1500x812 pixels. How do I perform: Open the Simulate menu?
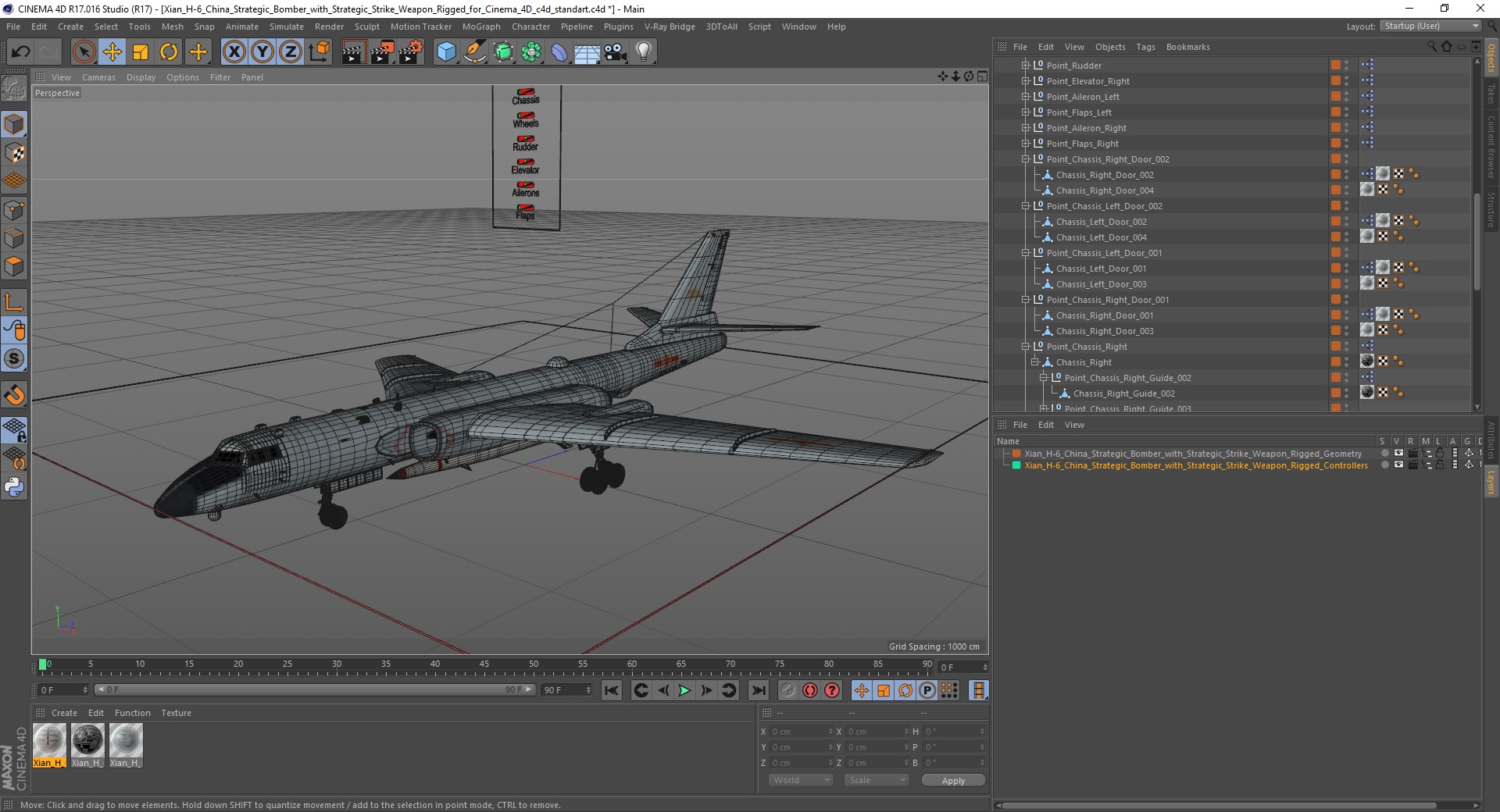pyautogui.click(x=287, y=27)
